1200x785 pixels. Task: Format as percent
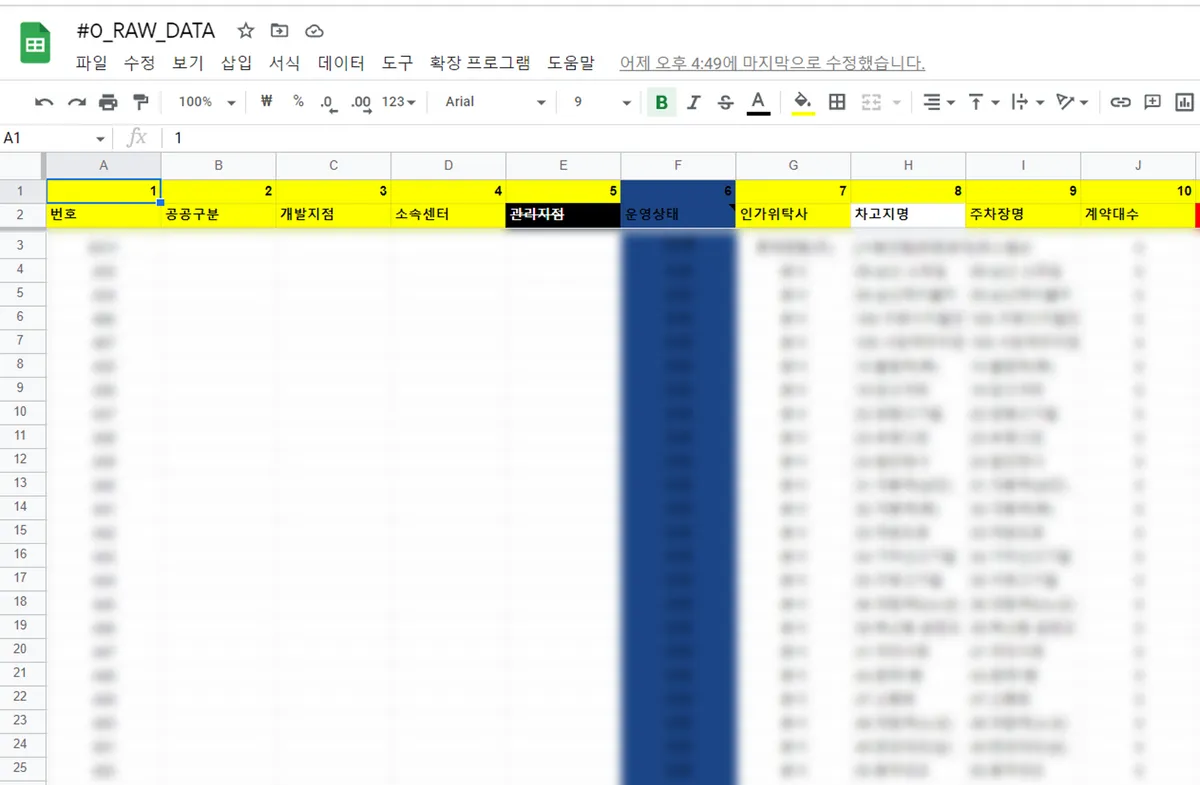pyautogui.click(x=298, y=101)
